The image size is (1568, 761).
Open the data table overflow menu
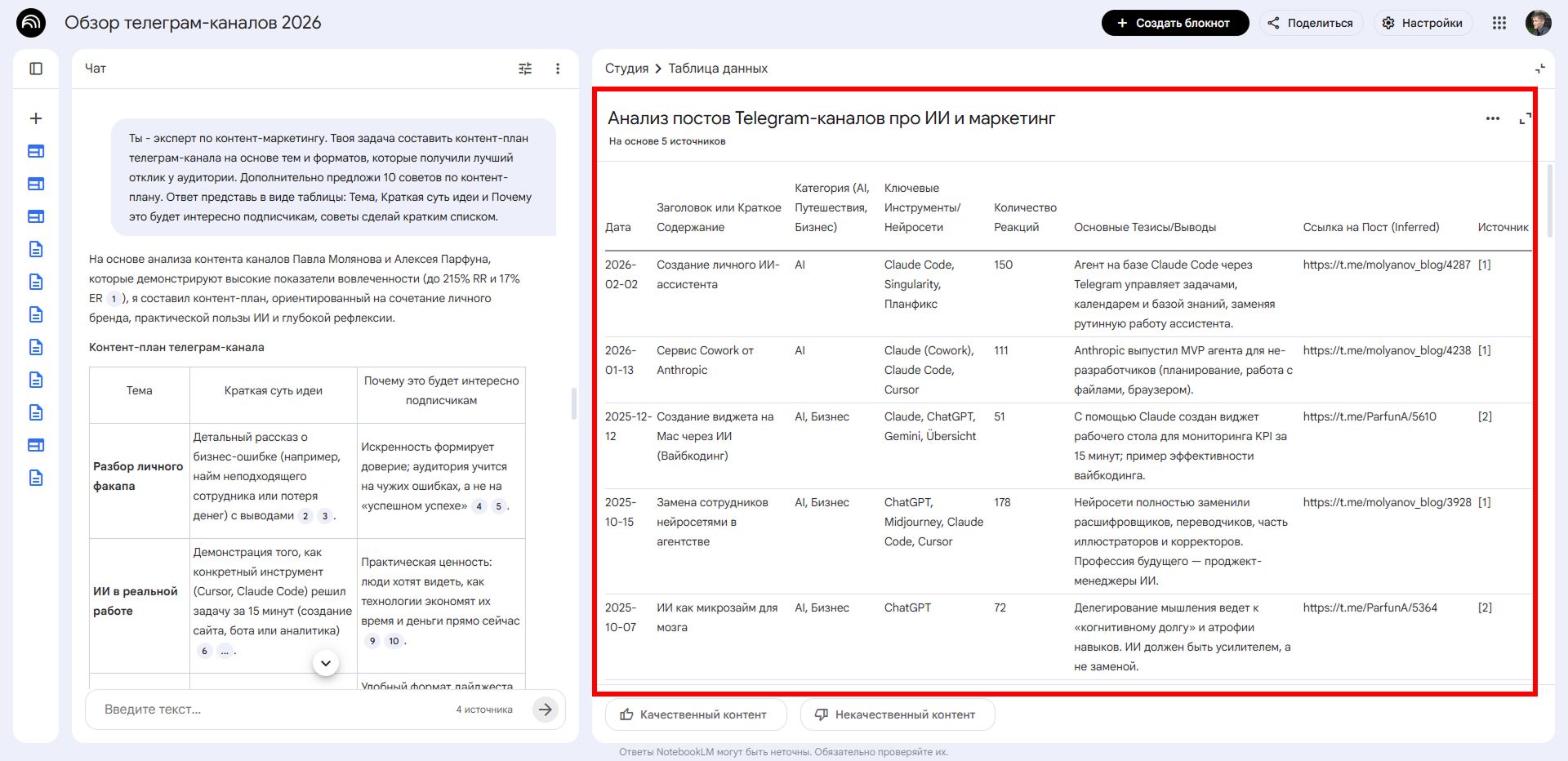pos(1492,118)
